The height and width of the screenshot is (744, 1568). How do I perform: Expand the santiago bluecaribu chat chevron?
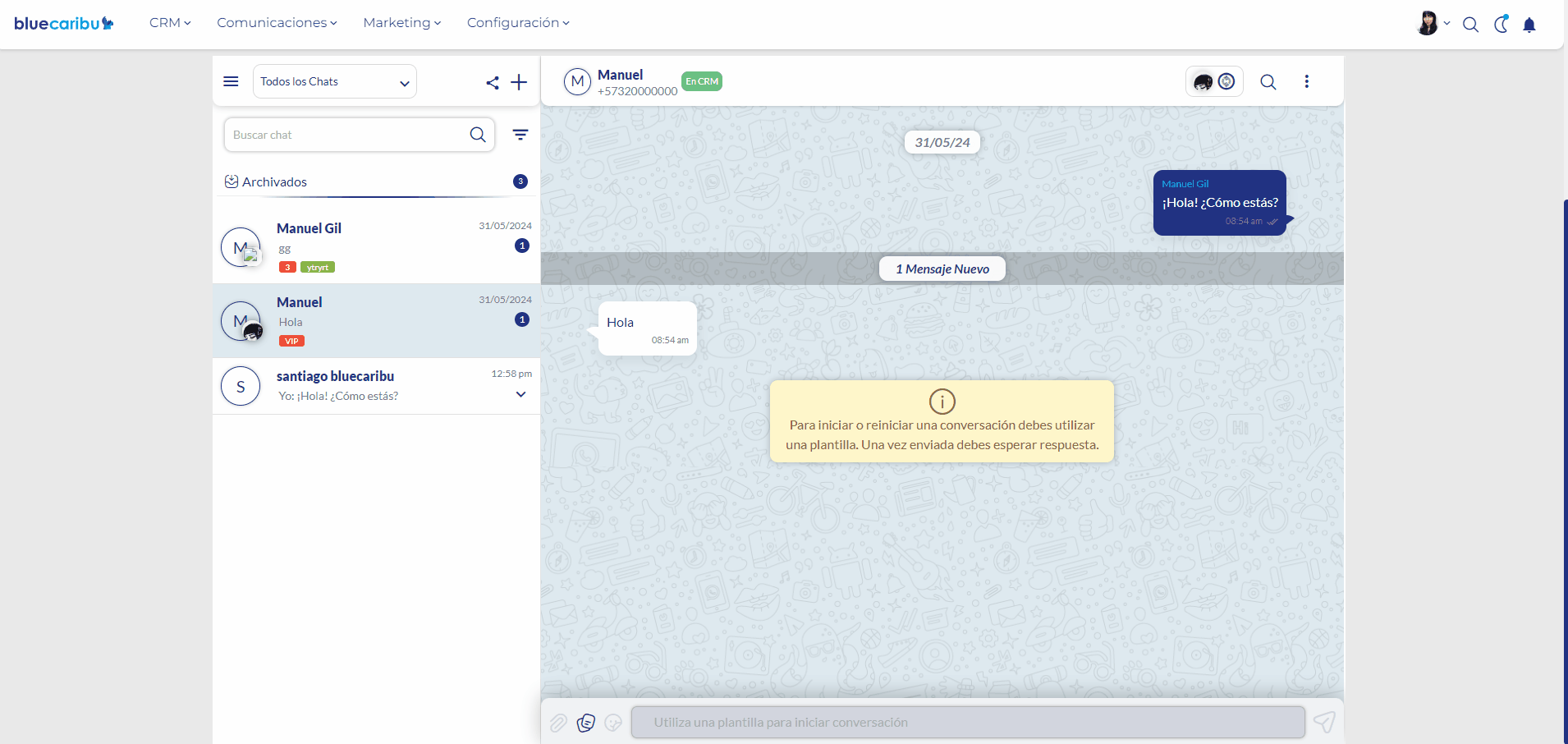point(520,394)
